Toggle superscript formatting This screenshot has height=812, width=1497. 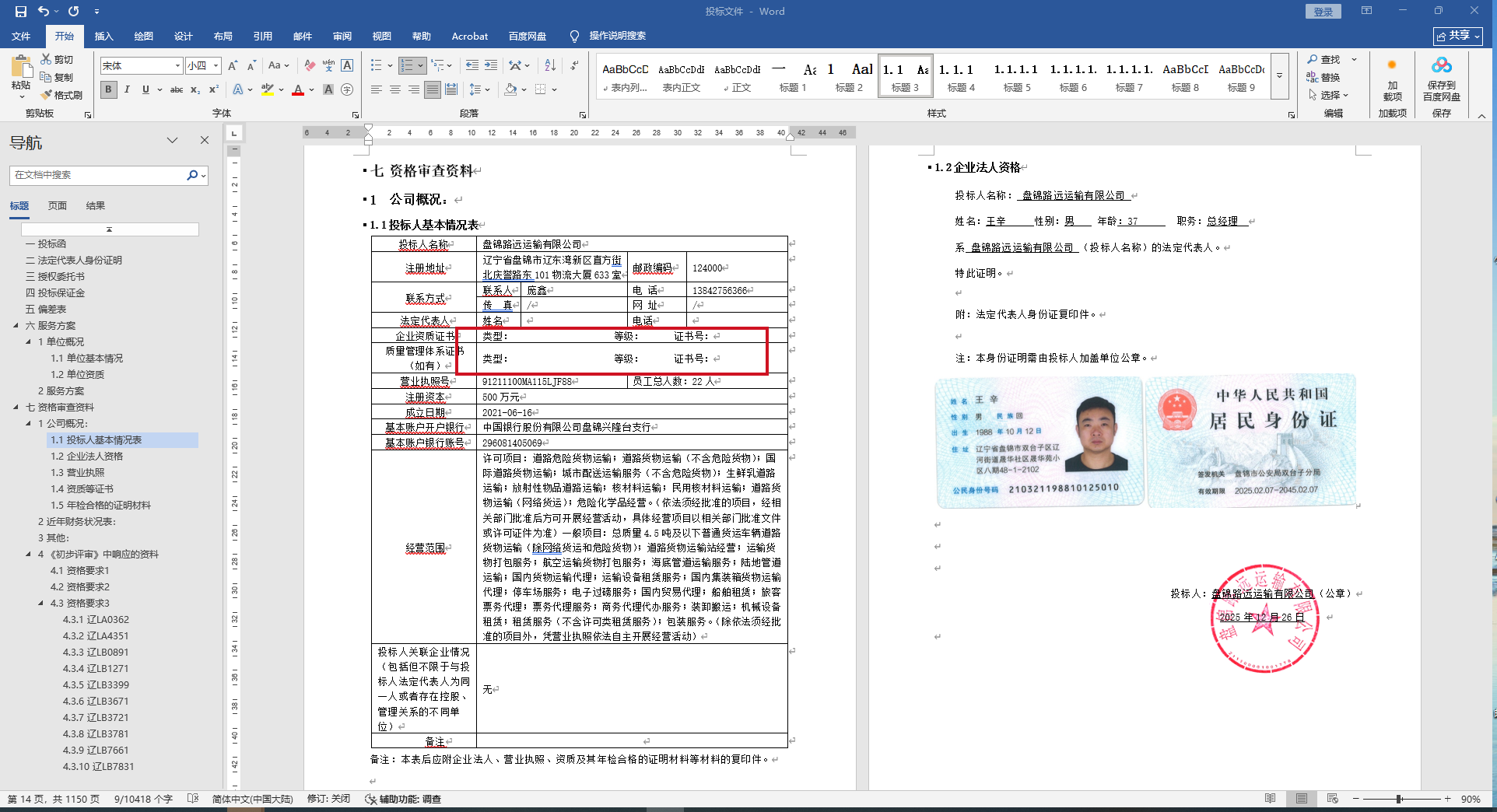(x=214, y=89)
